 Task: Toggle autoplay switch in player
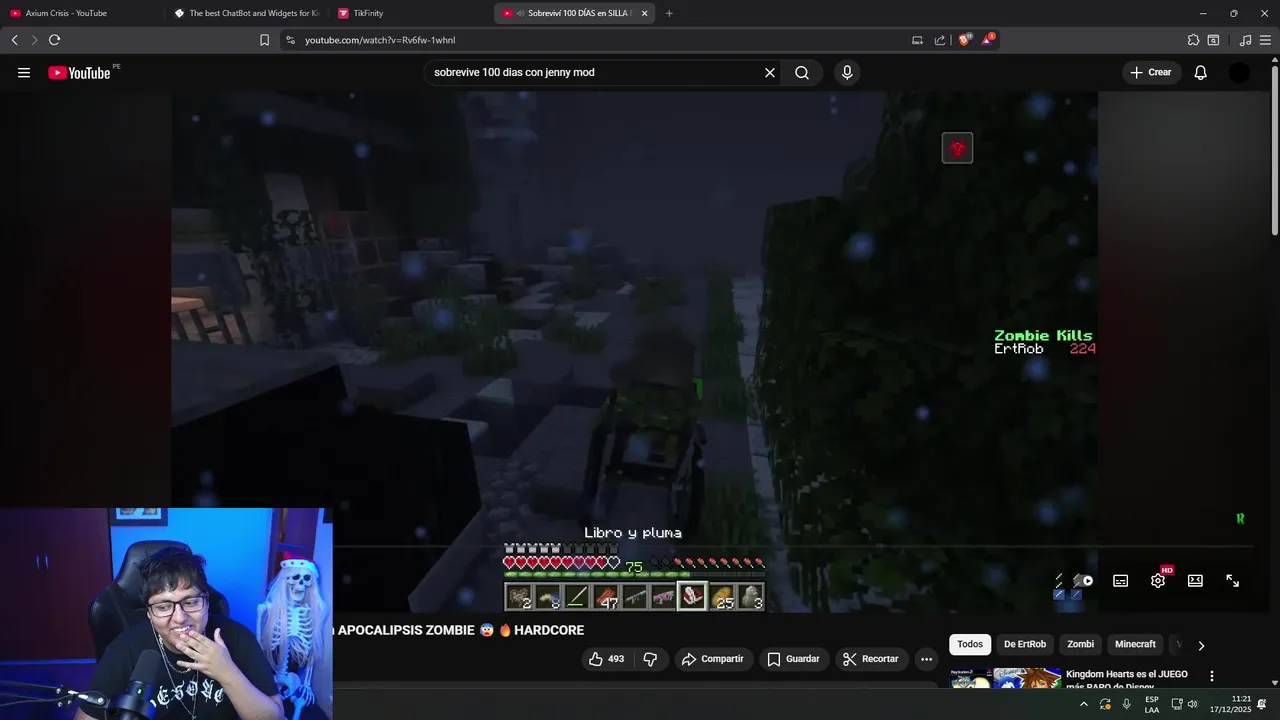1083,581
